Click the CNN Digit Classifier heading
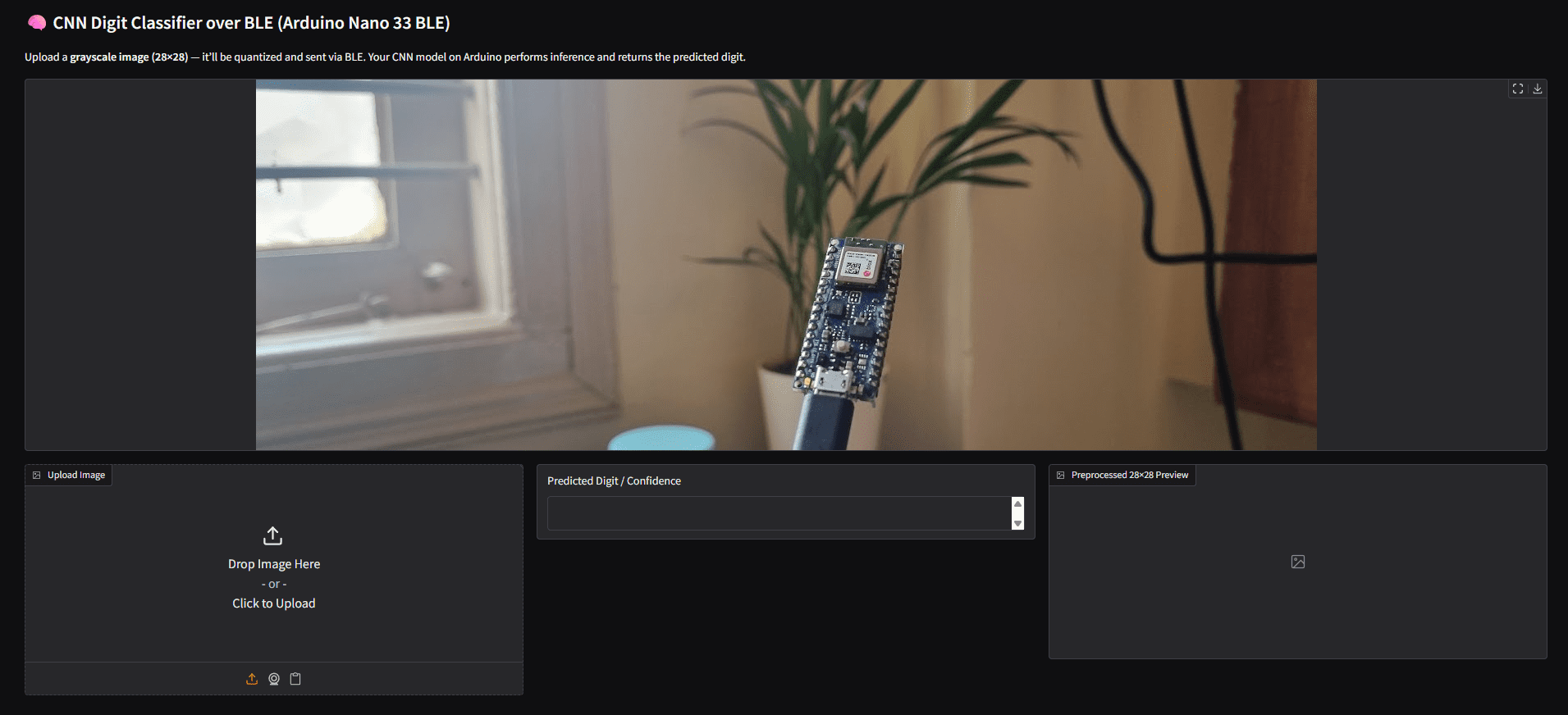The height and width of the screenshot is (715, 1568). coord(251,23)
